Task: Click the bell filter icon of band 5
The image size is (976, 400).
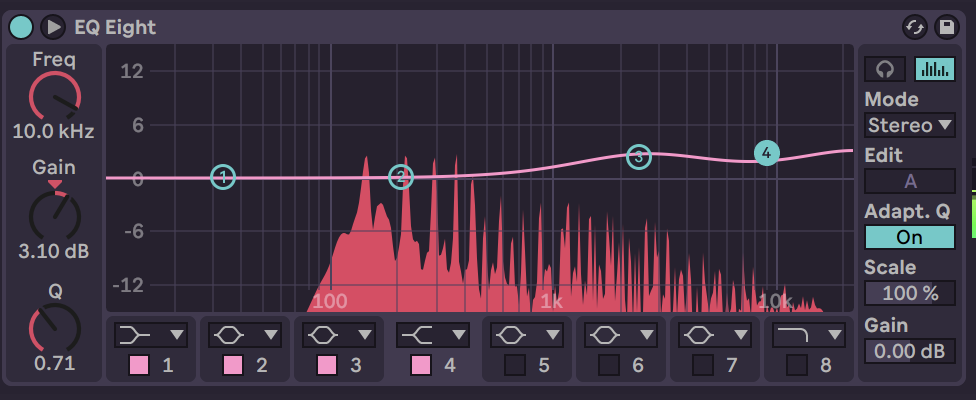Action: coord(510,335)
